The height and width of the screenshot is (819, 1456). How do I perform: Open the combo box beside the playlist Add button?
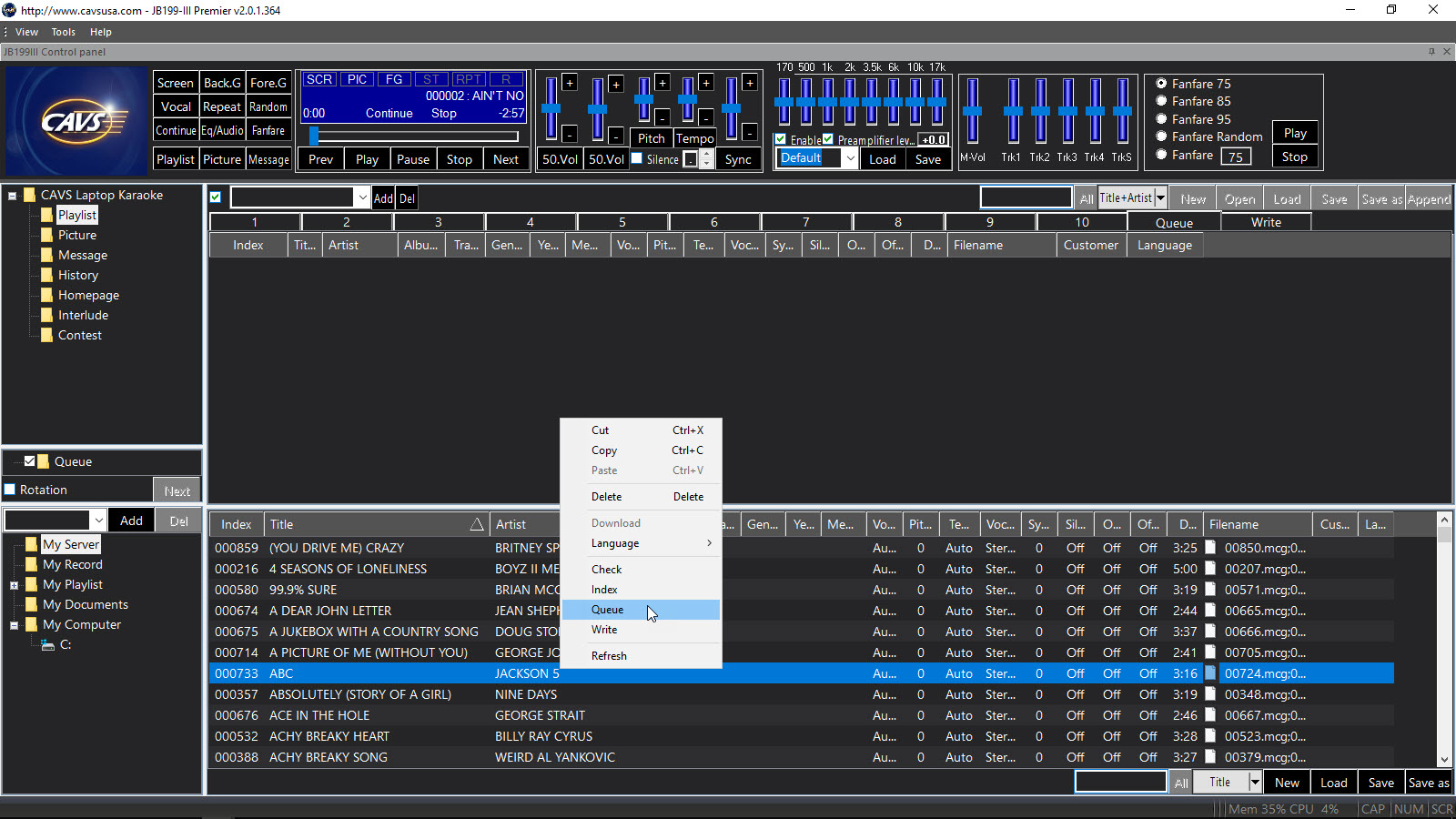tap(362, 197)
